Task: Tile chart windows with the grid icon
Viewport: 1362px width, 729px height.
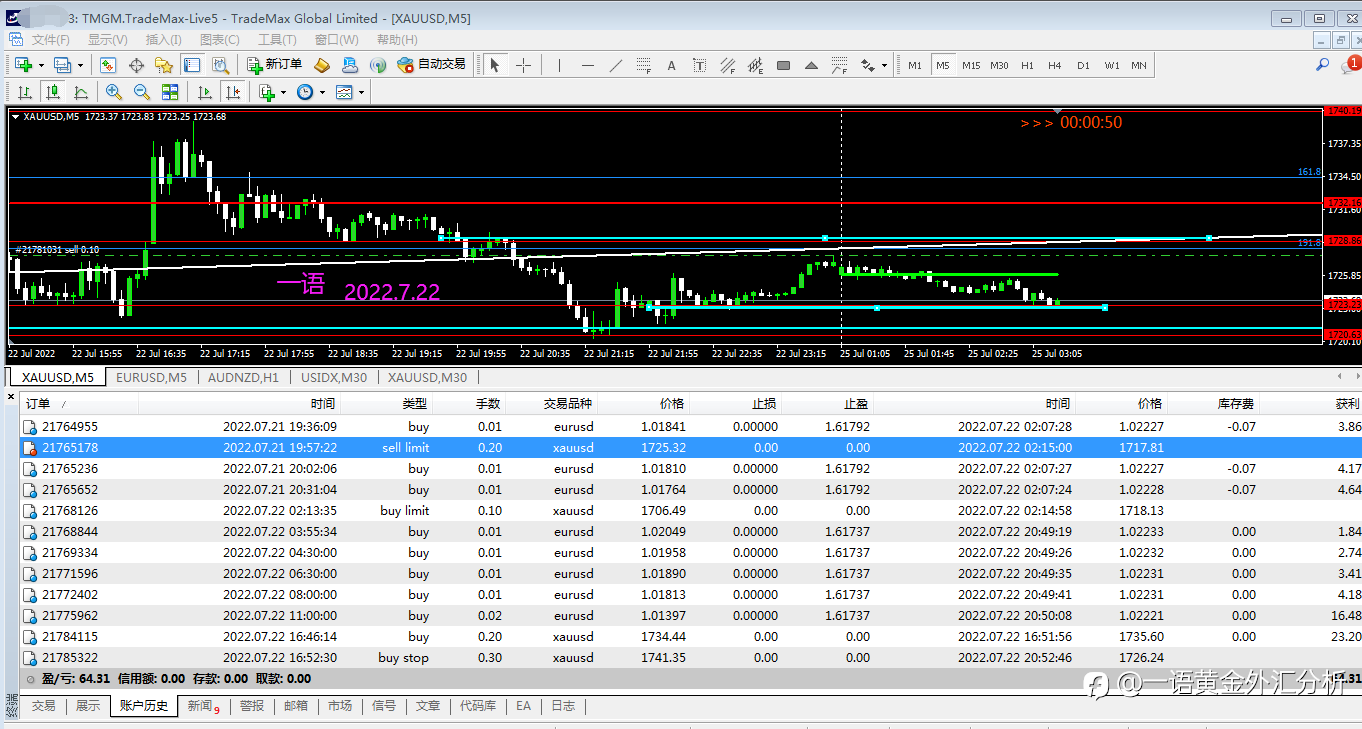Action: coord(170,92)
